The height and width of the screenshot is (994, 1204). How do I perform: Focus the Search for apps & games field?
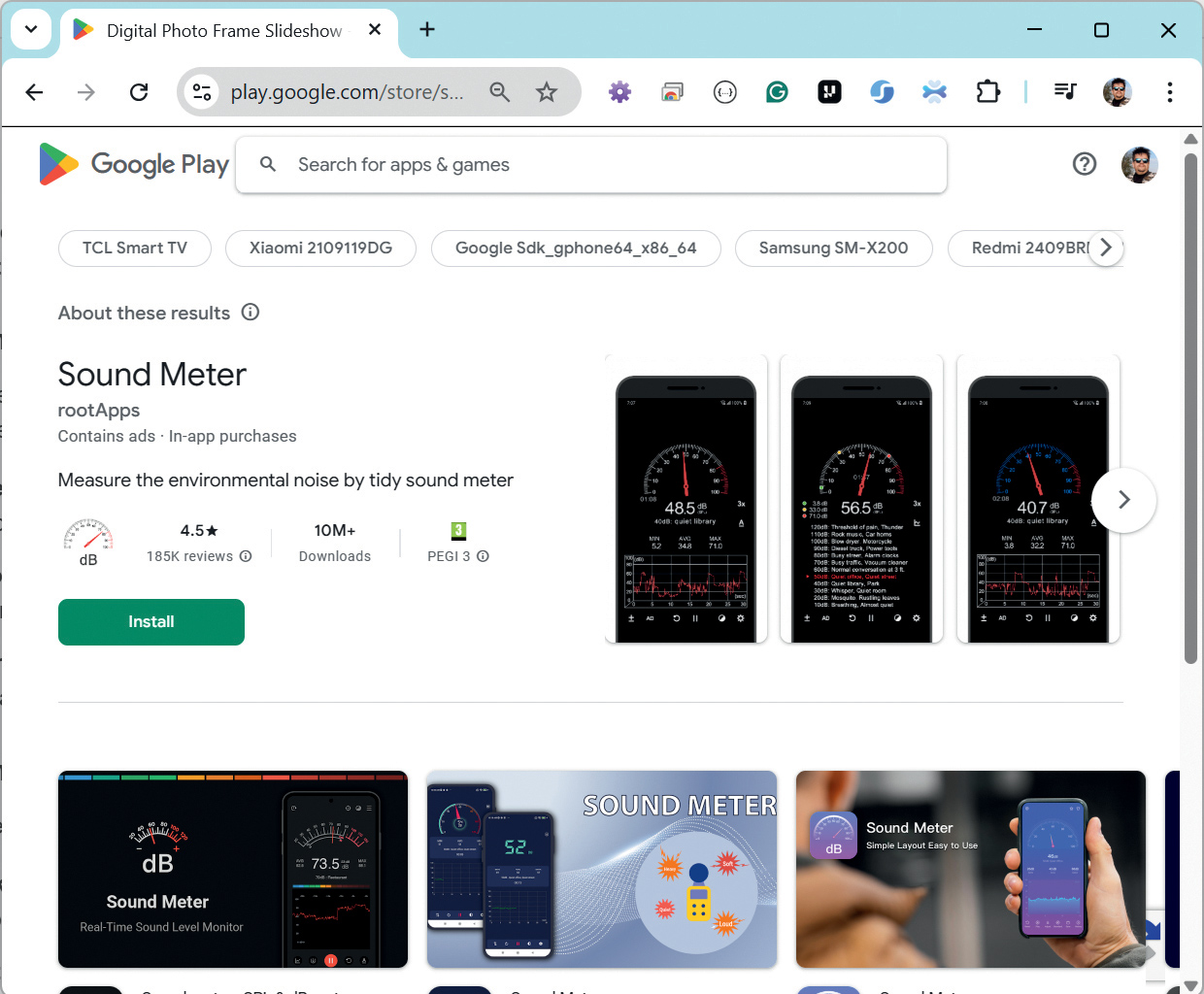[591, 165]
